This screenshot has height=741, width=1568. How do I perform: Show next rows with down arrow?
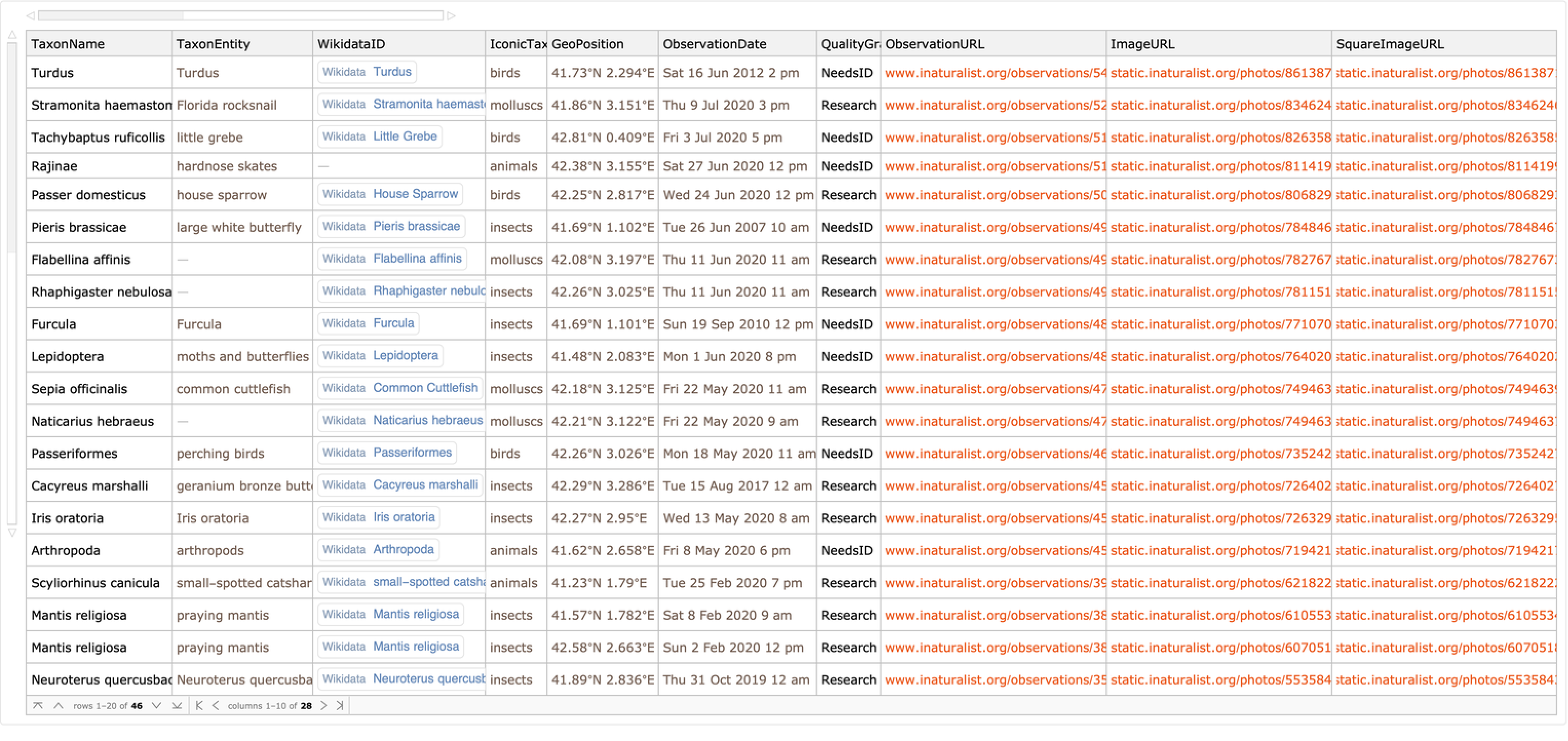point(157,706)
